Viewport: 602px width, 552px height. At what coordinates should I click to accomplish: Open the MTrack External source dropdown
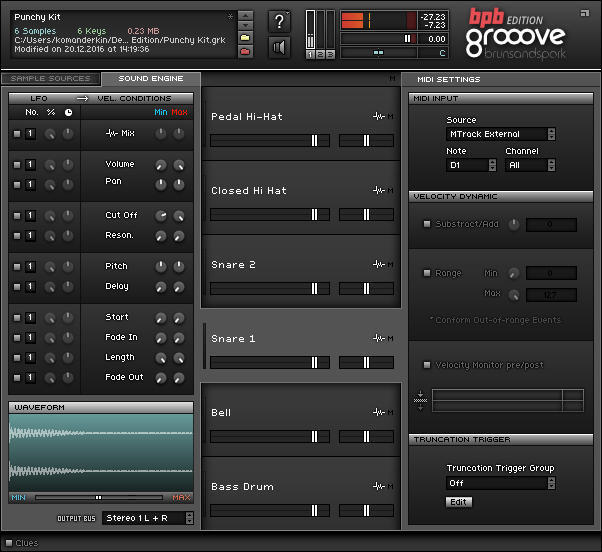tap(500, 134)
